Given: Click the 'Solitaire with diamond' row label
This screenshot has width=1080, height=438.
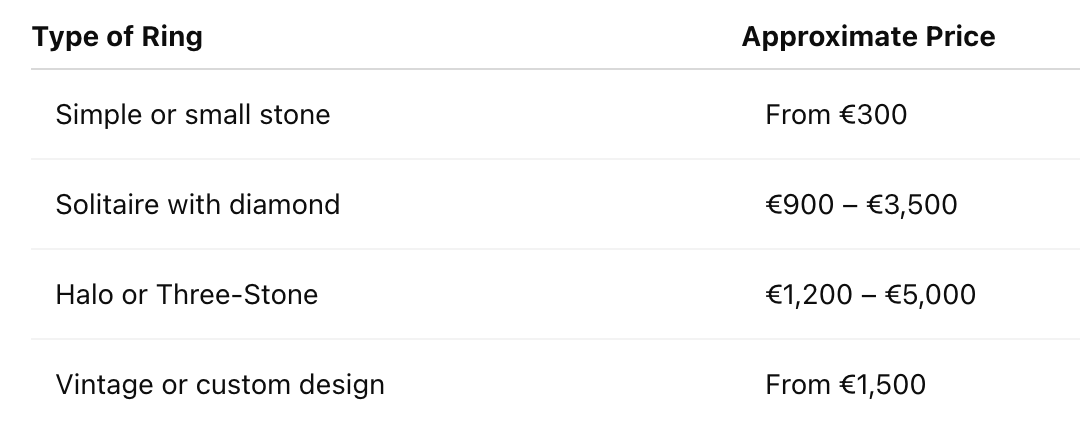Looking at the screenshot, I should [198, 205].
